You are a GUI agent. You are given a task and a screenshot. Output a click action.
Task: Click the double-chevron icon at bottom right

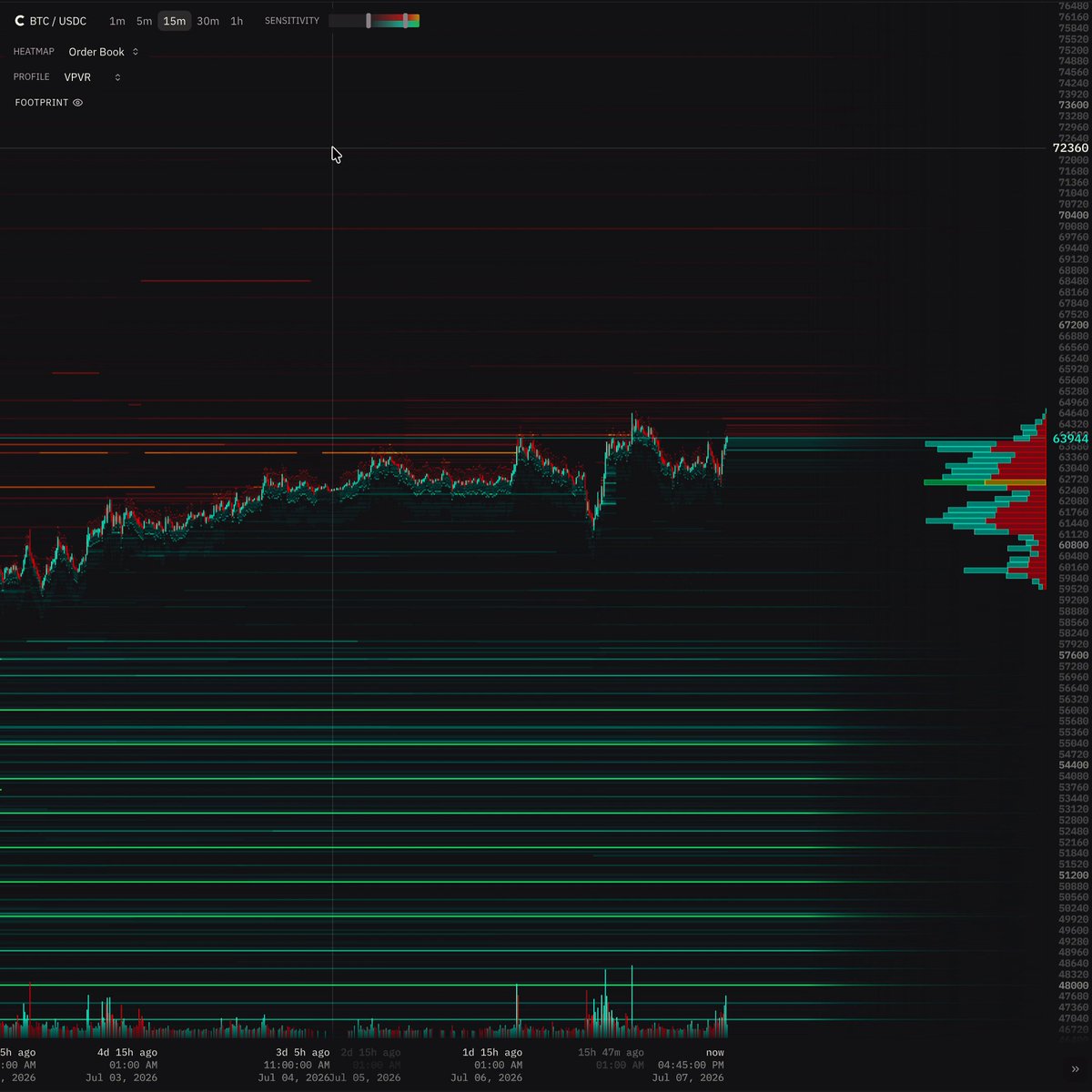click(1075, 1069)
